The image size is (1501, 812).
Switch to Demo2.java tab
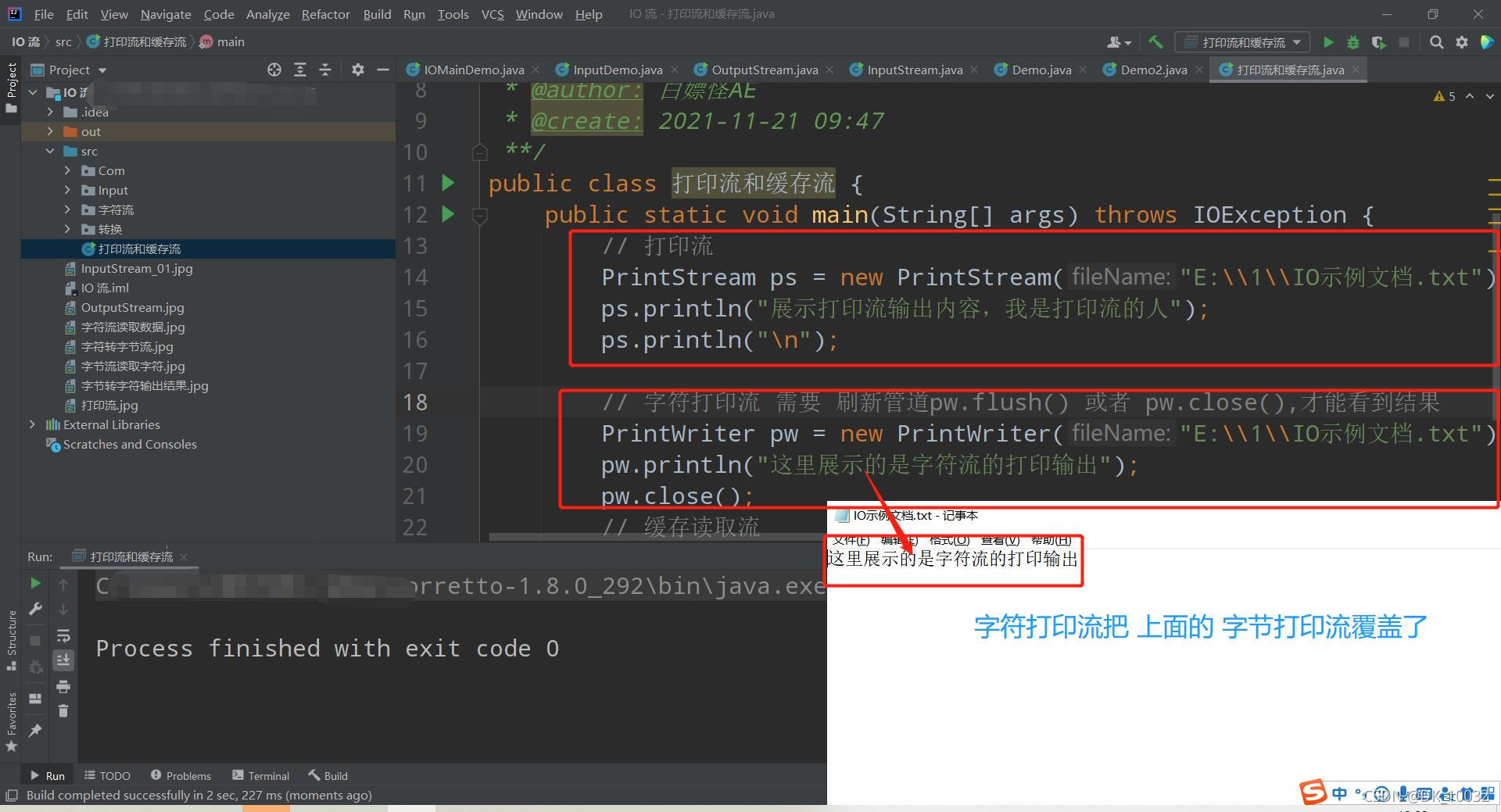coord(1154,70)
